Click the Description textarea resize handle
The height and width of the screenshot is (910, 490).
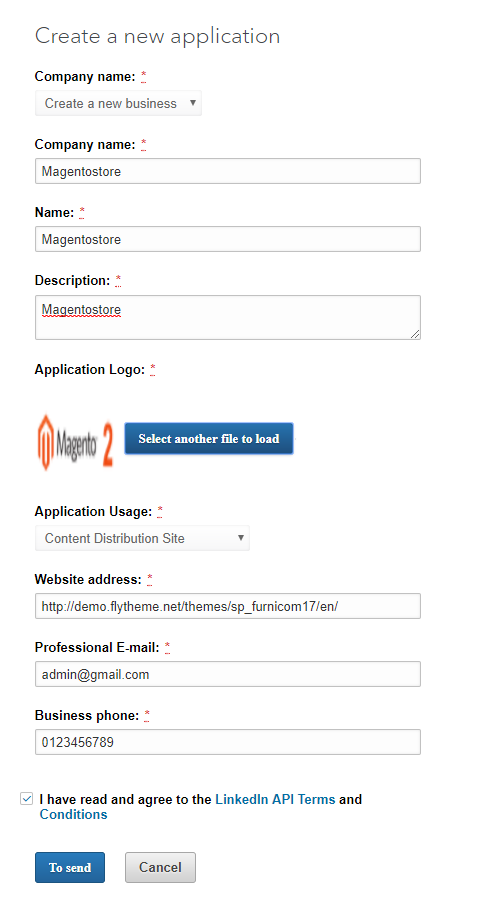[x=415, y=334]
